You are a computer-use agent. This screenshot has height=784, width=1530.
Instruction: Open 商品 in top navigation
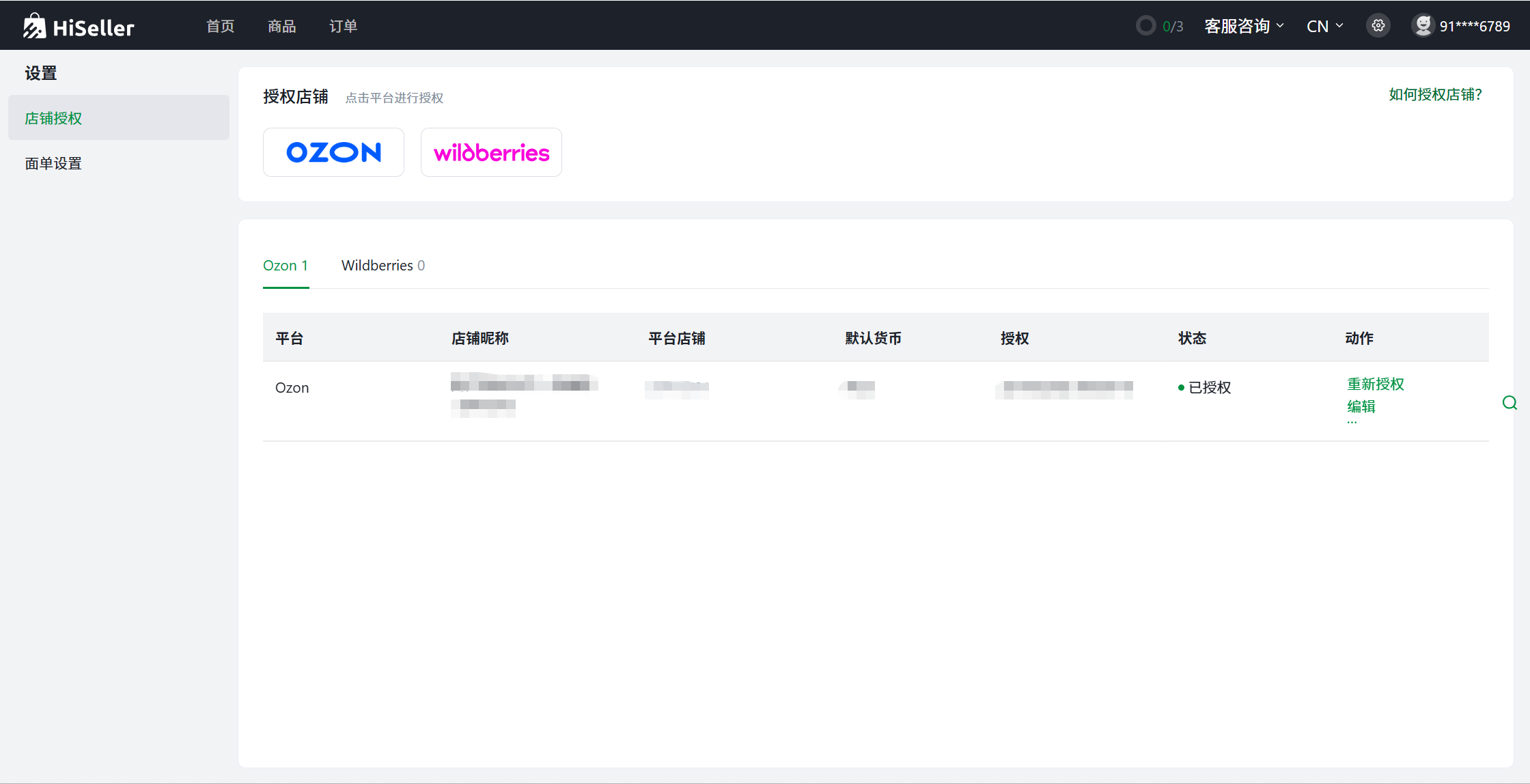(x=281, y=26)
